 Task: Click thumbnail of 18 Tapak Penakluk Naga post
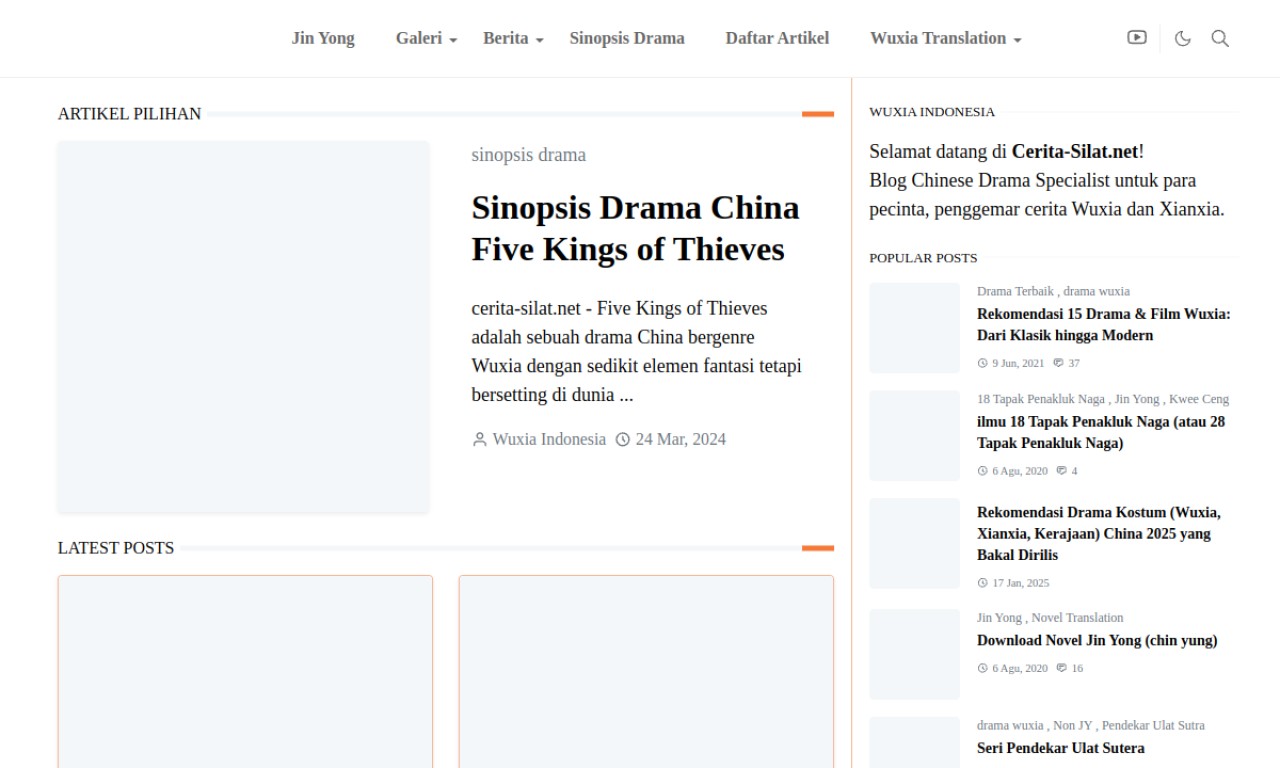[914, 435]
